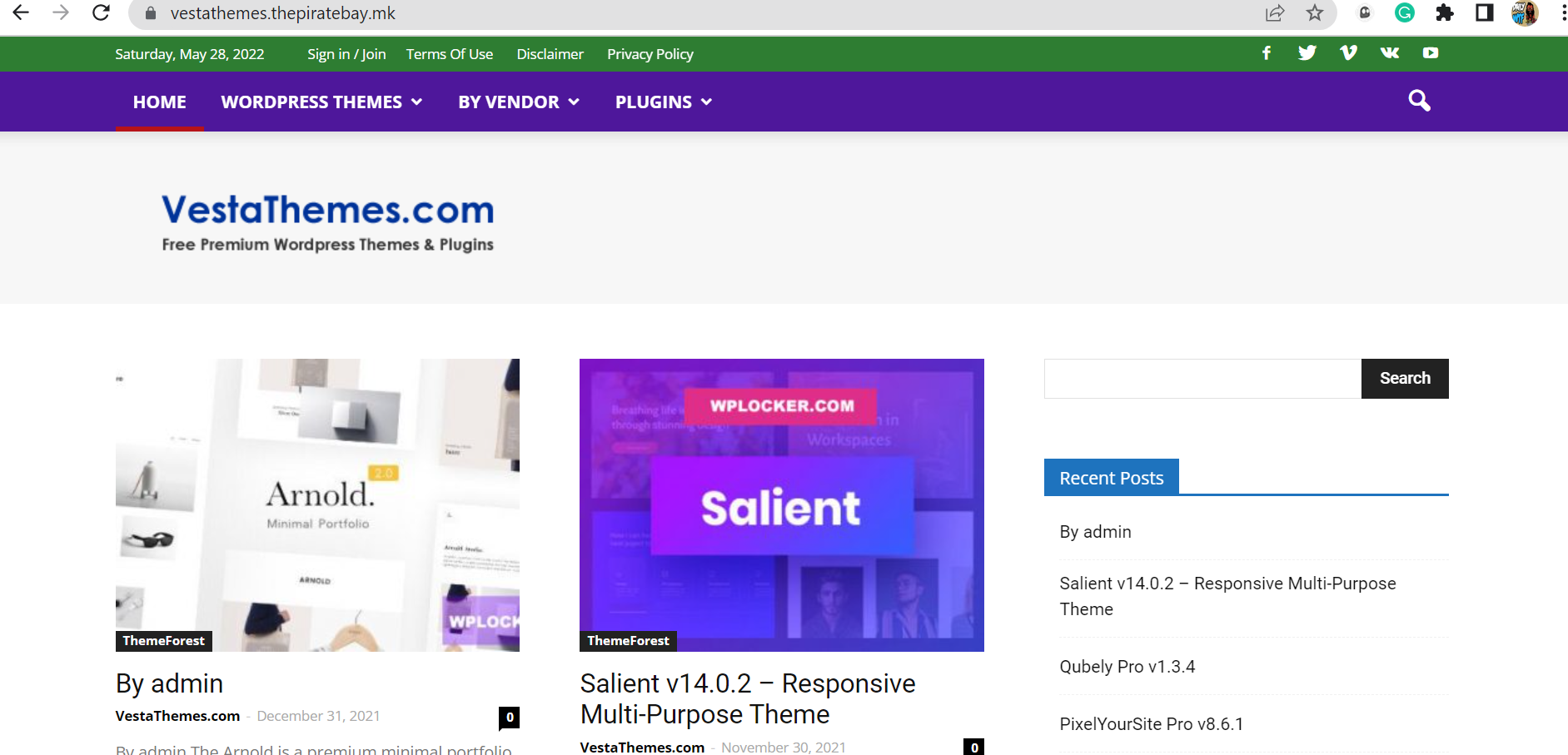This screenshot has height=755, width=1568.
Task: Open the Twitter social icon
Action: (1307, 53)
